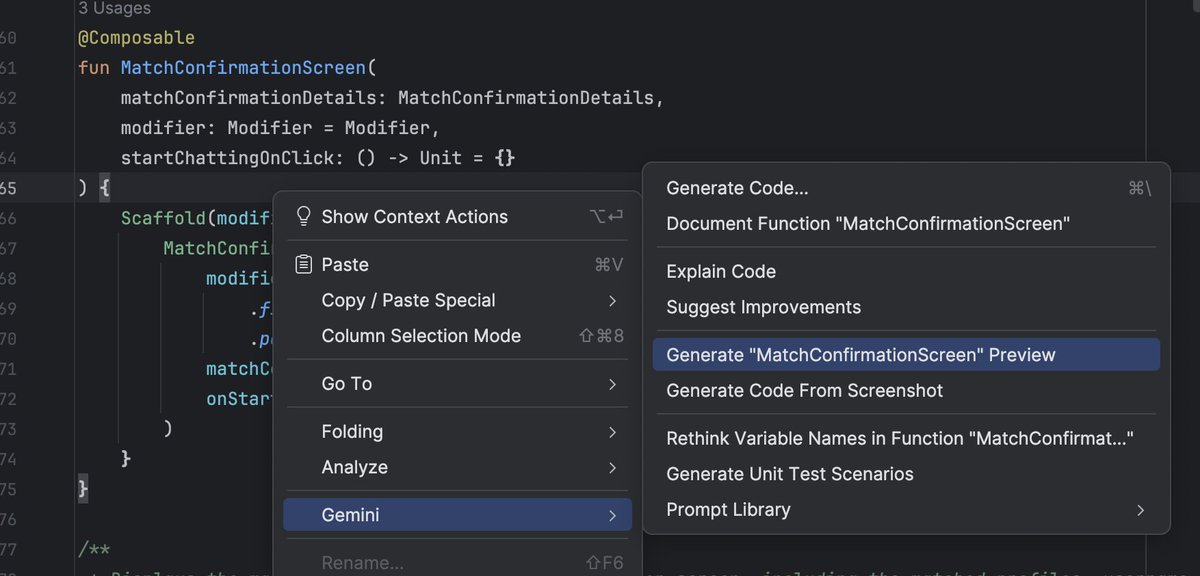This screenshot has width=1200, height=576.
Task: Toggle Column Selection Mode
Action: point(420,336)
